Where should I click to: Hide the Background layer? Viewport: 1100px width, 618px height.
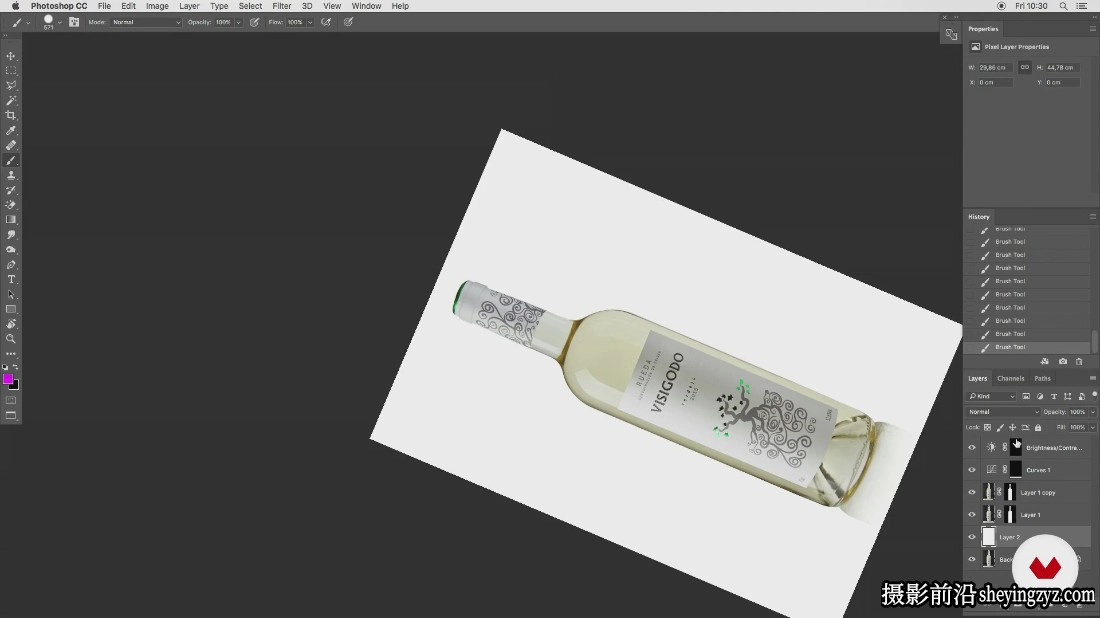(972, 560)
